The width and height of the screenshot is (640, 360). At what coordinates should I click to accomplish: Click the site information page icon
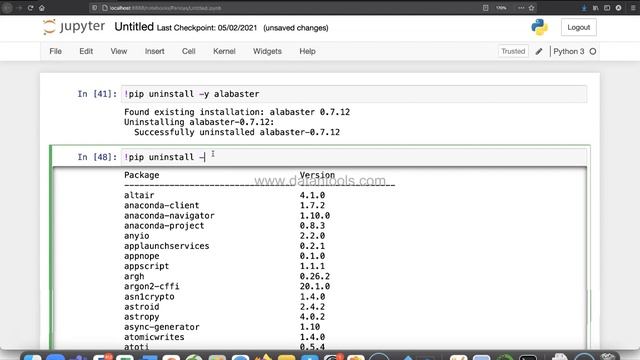tap(104, 8)
